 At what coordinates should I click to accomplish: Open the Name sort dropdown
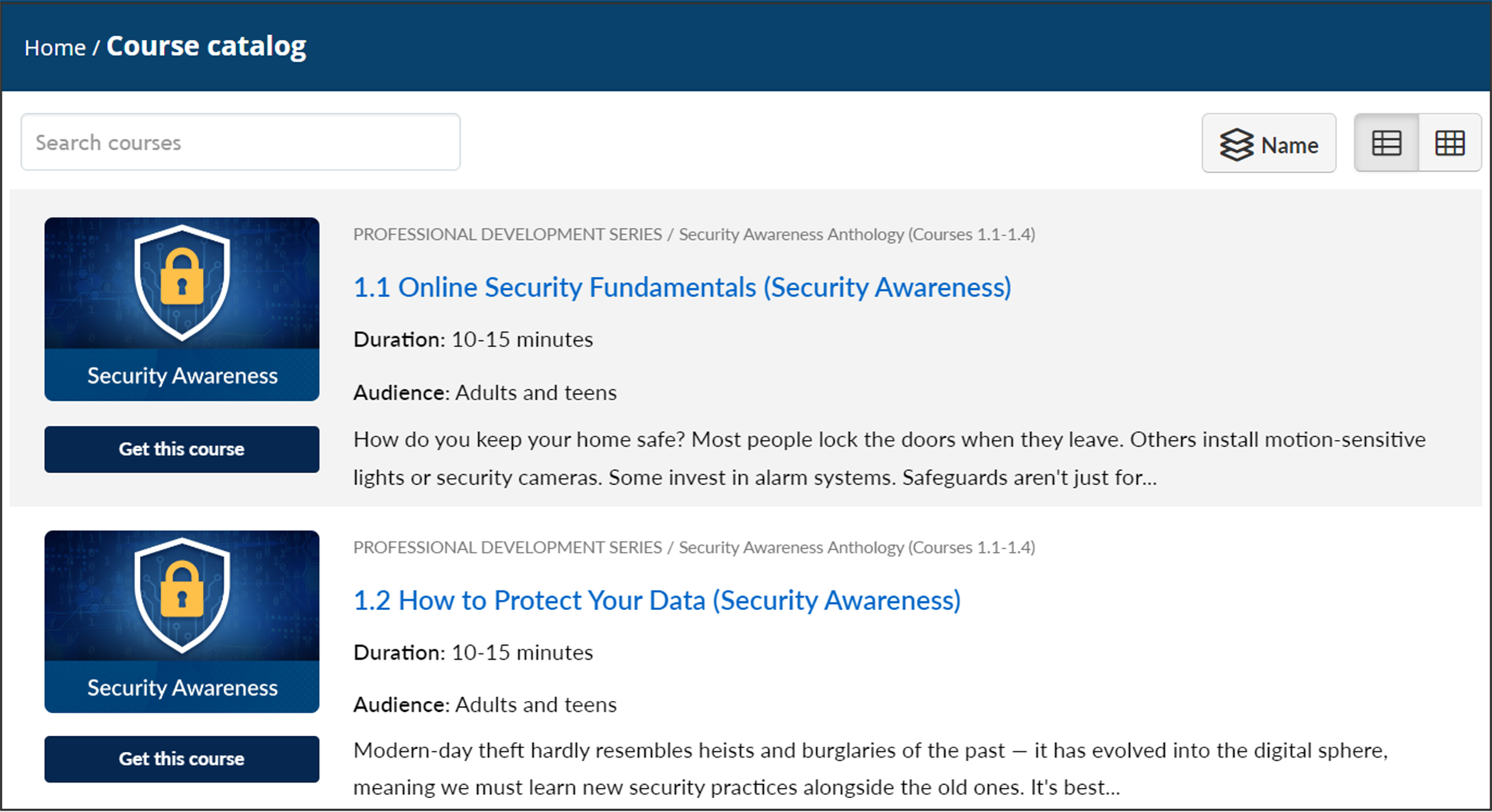(1268, 144)
